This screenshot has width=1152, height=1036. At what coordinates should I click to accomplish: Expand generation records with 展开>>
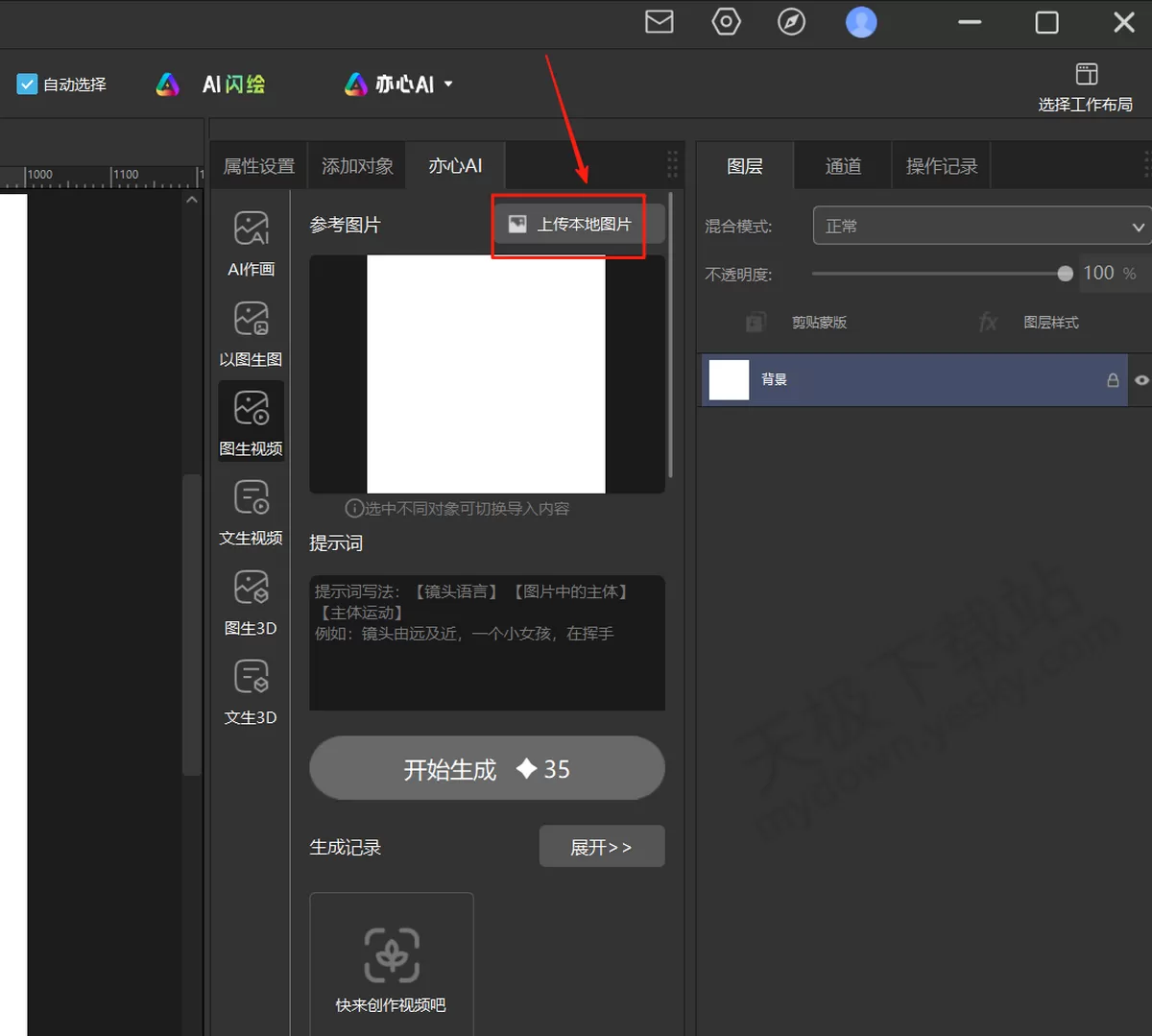point(602,847)
